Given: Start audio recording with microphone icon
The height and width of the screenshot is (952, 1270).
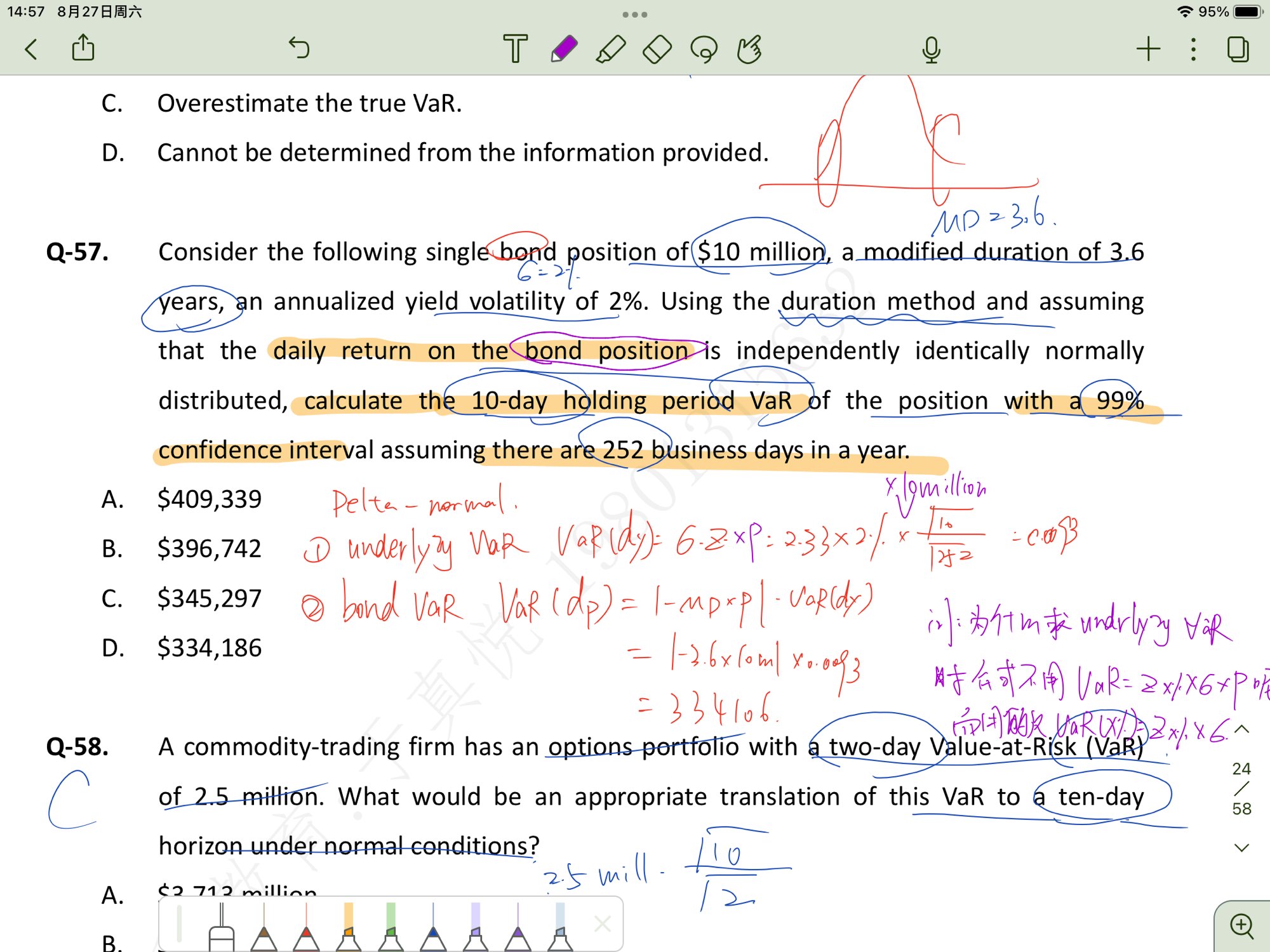Looking at the screenshot, I should click(931, 49).
